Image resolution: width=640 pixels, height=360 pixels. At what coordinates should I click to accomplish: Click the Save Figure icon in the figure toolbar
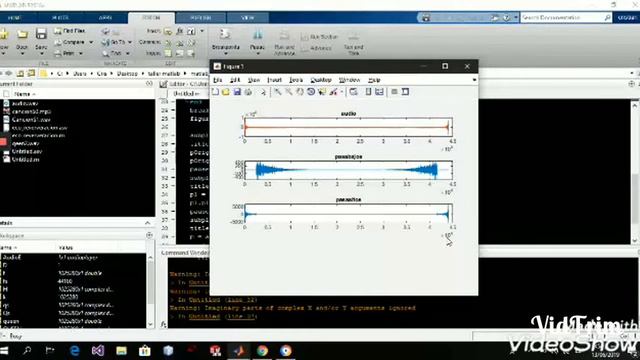237,92
